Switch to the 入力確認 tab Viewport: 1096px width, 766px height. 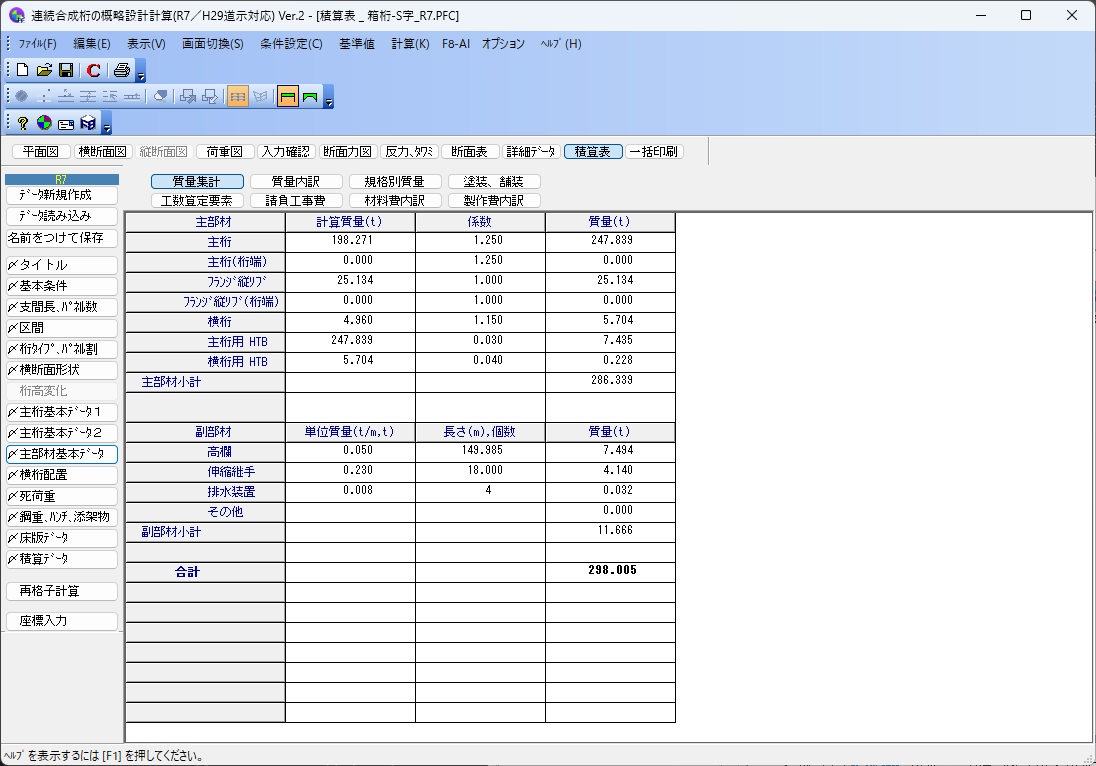[x=285, y=152]
